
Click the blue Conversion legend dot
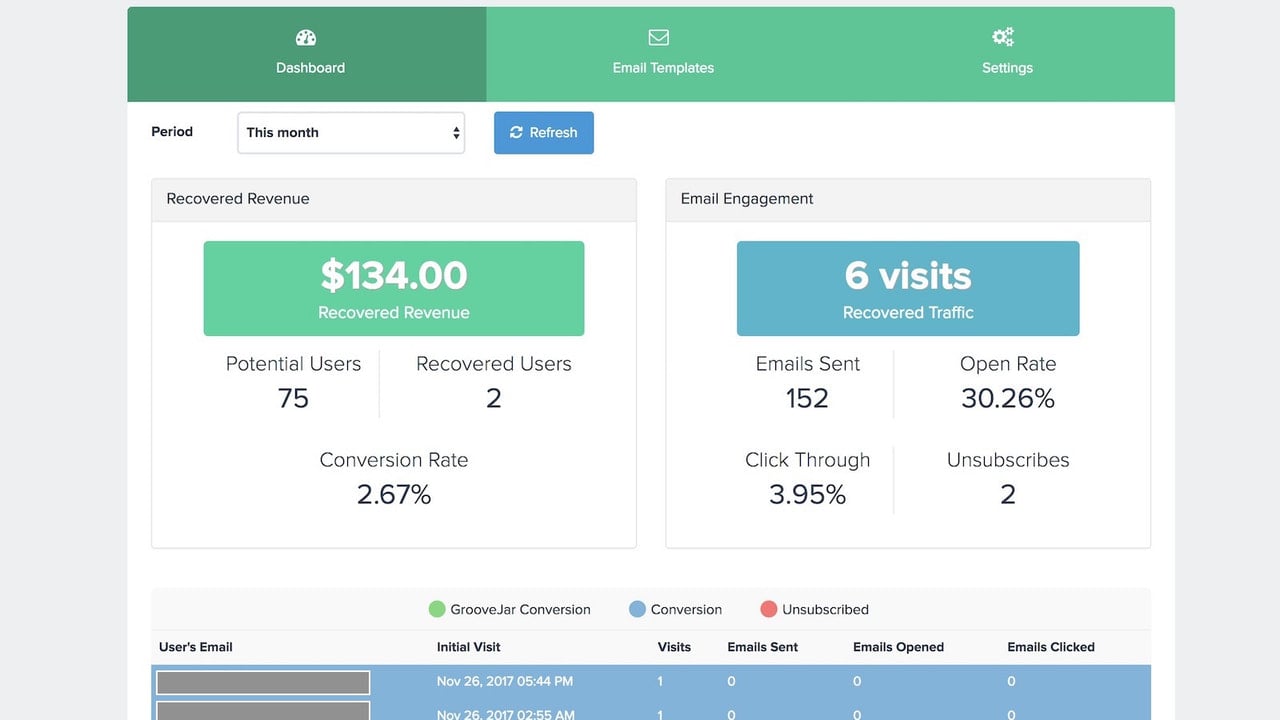click(x=637, y=609)
